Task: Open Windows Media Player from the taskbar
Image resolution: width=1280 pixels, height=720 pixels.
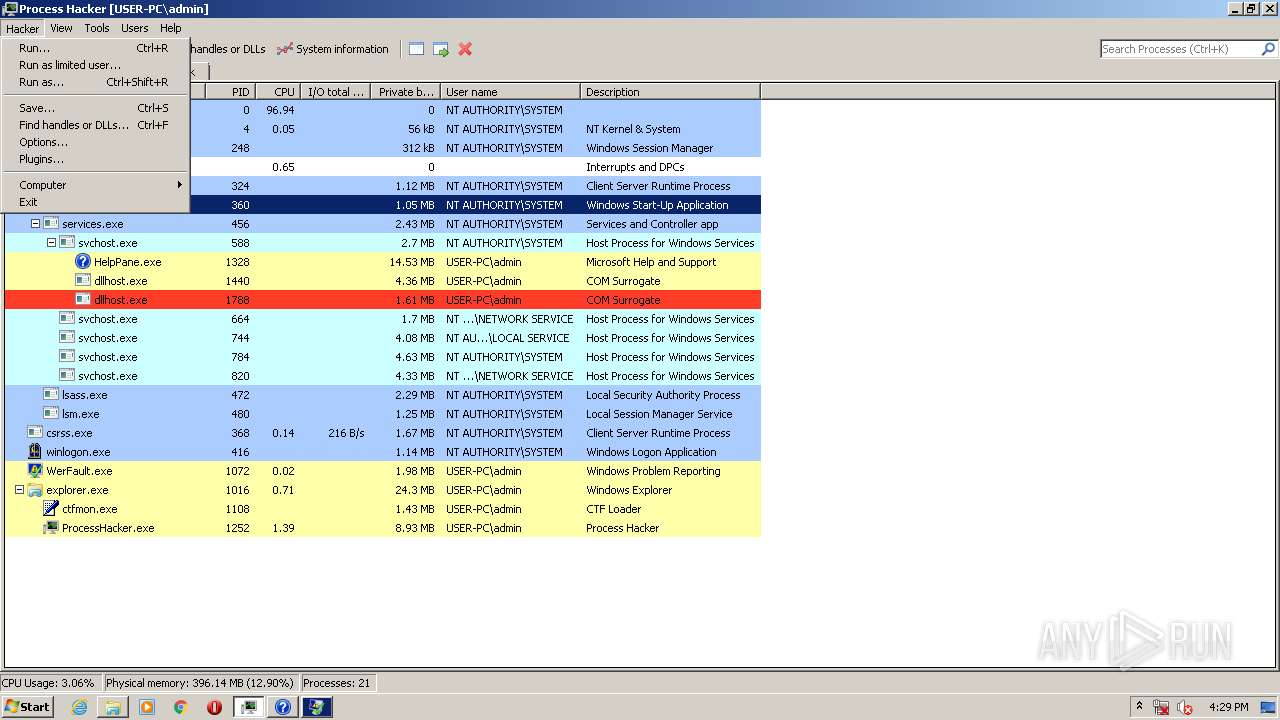Action: (x=147, y=707)
